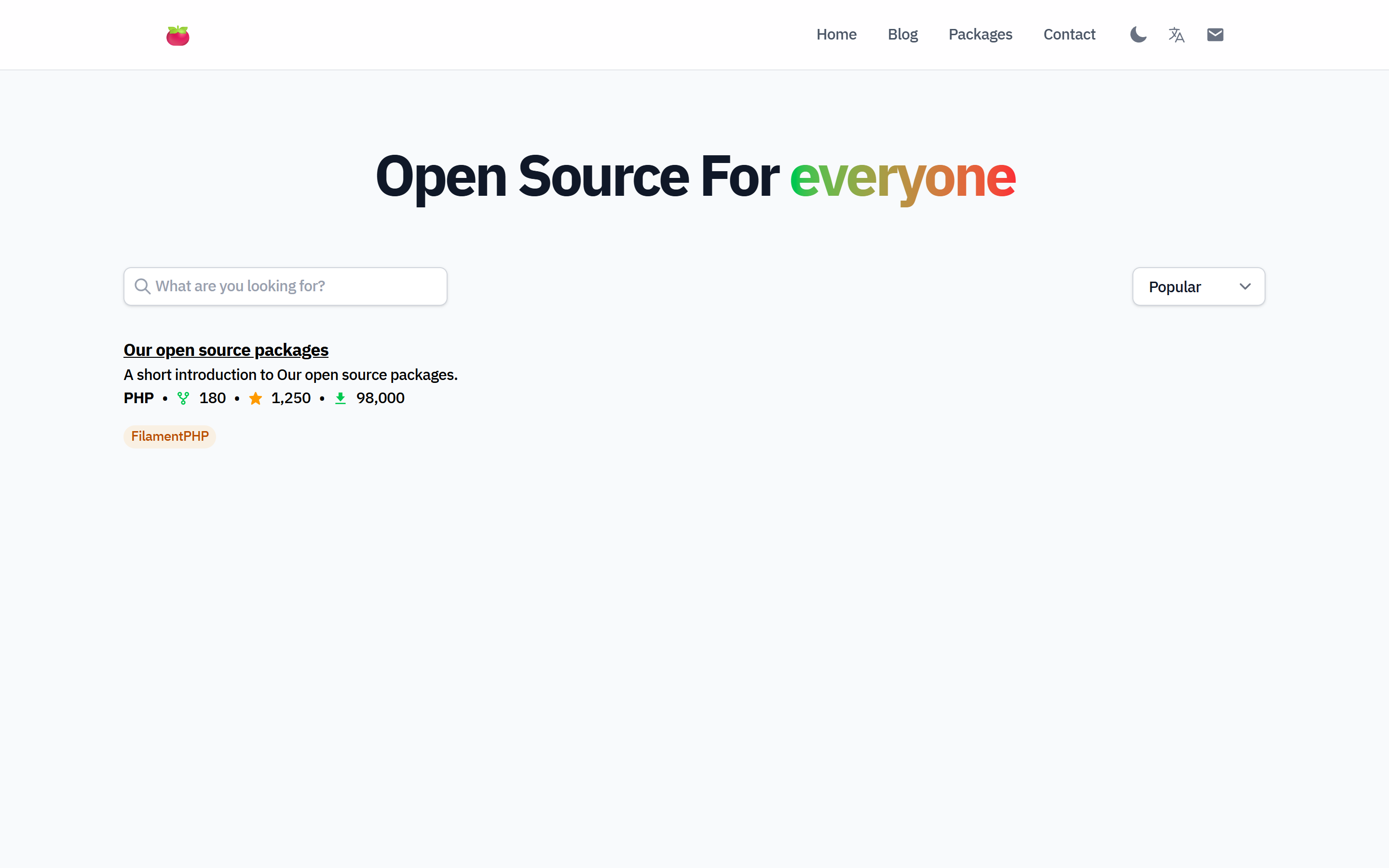The image size is (1389, 868).
Task: Open the Blog page
Action: pyautogui.click(x=903, y=34)
